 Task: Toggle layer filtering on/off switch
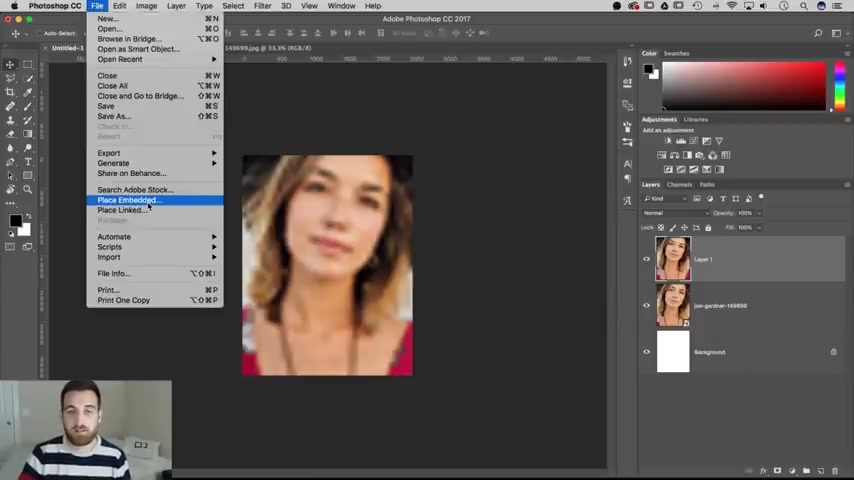pyautogui.click(x=761, y=197)
